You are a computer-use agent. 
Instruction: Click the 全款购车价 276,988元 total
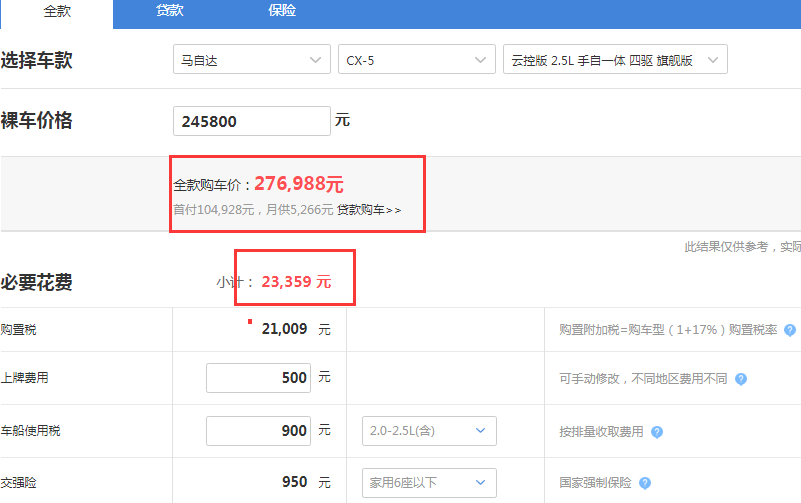[x=258, y=184]
